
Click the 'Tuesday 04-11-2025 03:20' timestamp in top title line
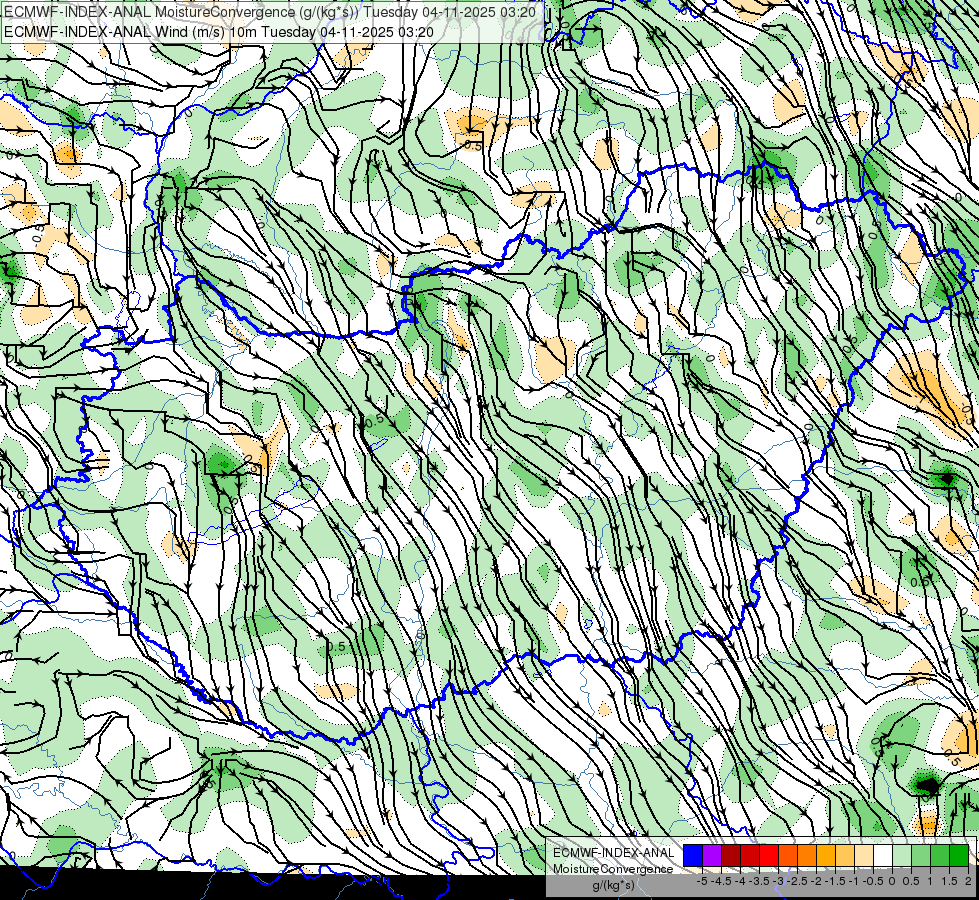450,12
